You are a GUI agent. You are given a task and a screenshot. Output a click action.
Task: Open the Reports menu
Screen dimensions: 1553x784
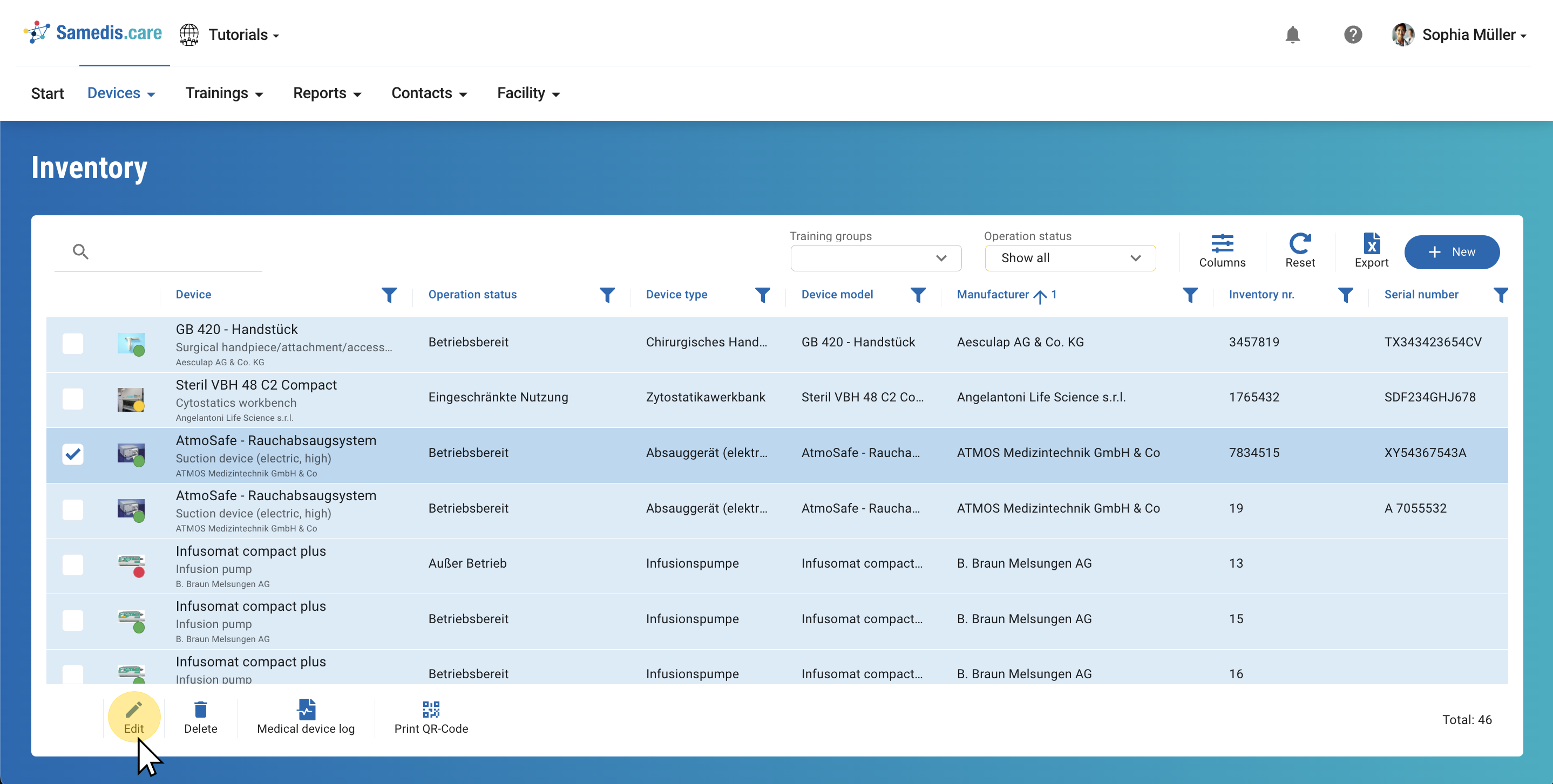click(327, 93)
